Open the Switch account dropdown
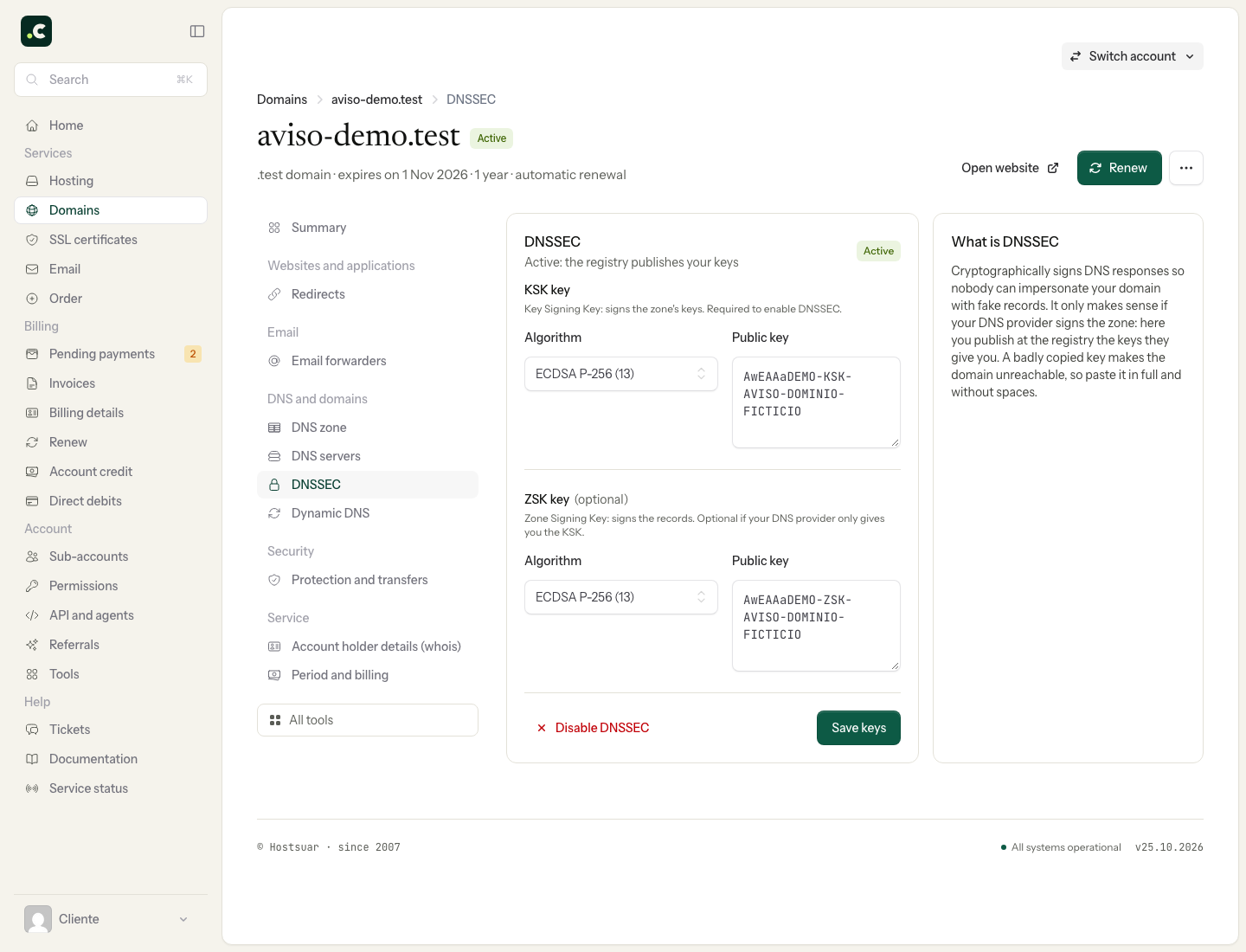The width and height of the screenshot is (1246, 952). pos(1133,56)
